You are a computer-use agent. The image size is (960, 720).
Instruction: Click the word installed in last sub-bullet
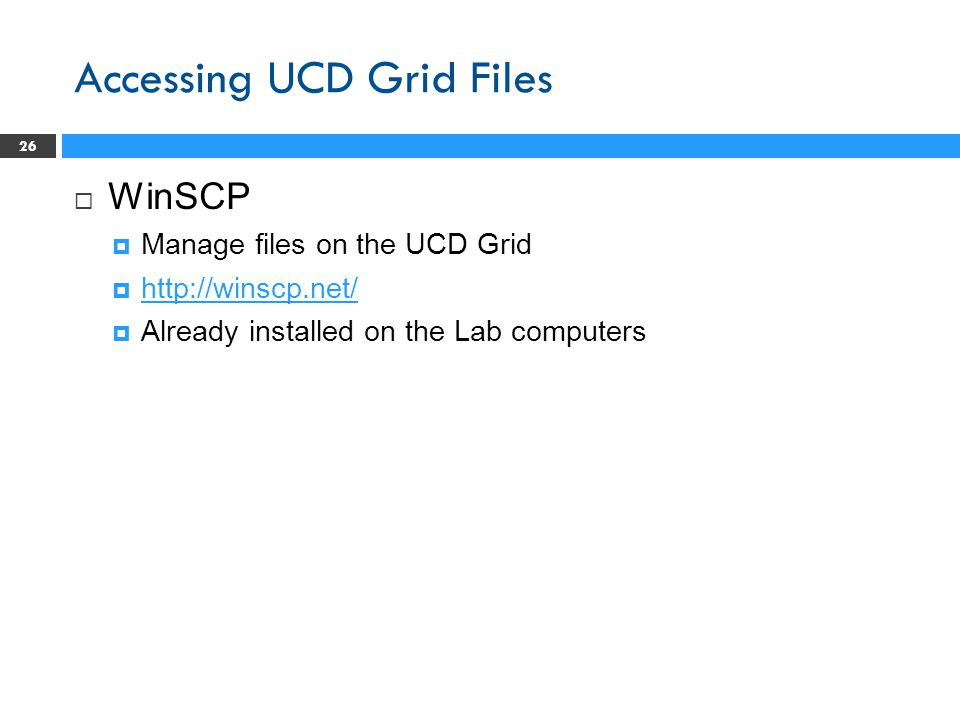(301, 331)
